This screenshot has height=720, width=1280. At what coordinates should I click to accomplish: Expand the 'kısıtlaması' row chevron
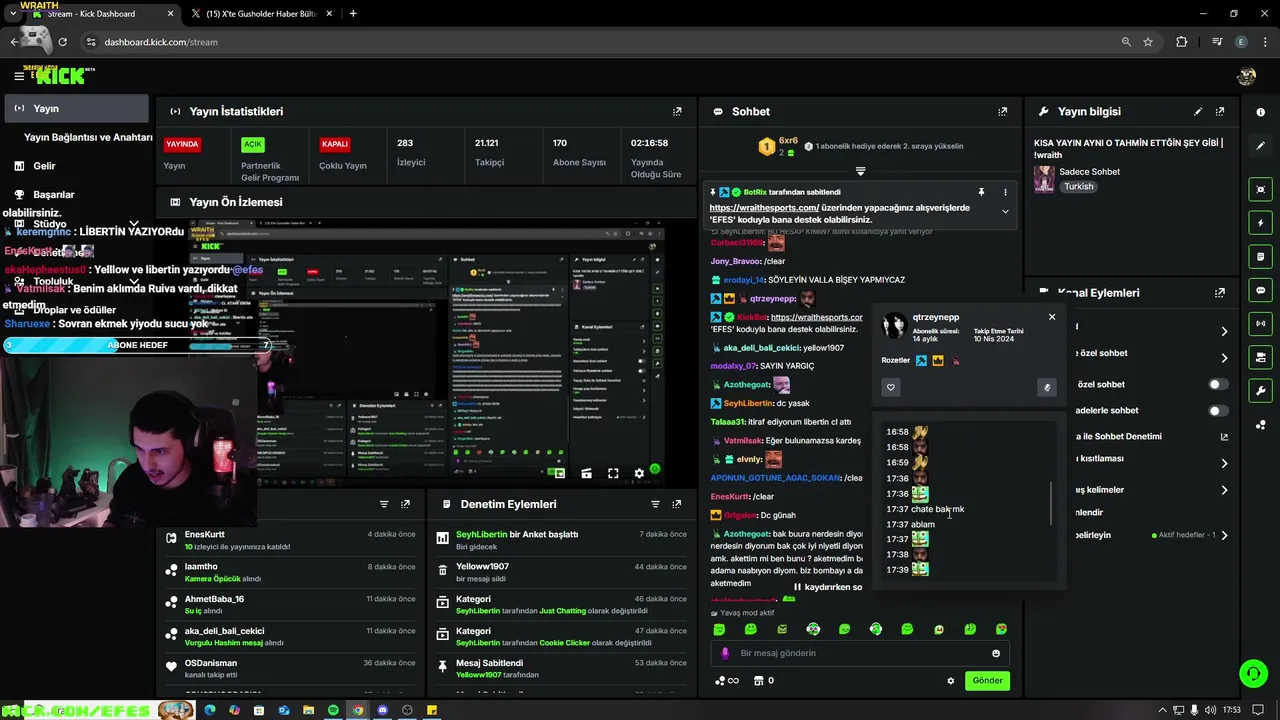(x=1224, y=463)
